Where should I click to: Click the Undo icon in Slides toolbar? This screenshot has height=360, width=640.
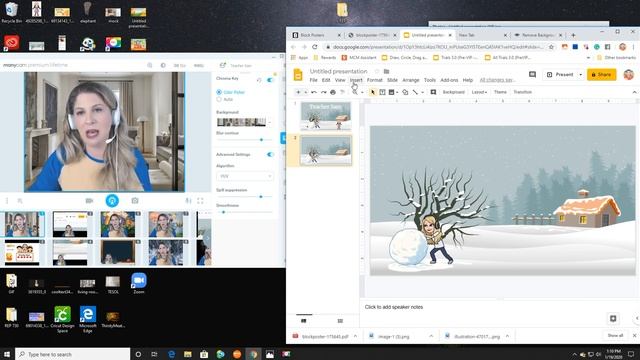314,92
